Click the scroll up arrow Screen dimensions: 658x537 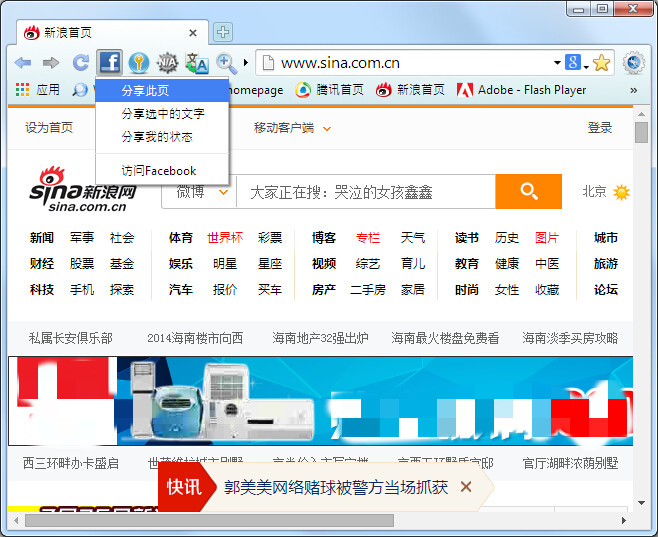[641, 114]
